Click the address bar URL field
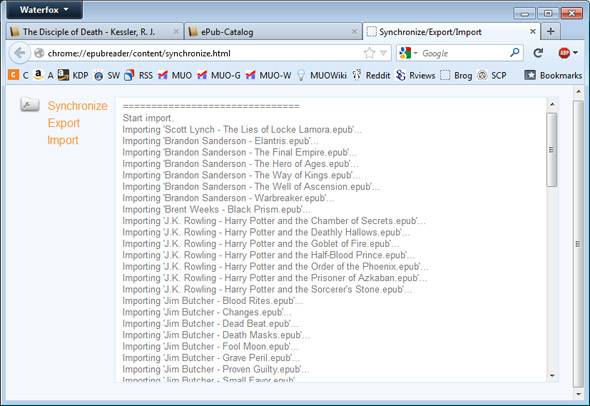590x406 pixels. point(203,53)
